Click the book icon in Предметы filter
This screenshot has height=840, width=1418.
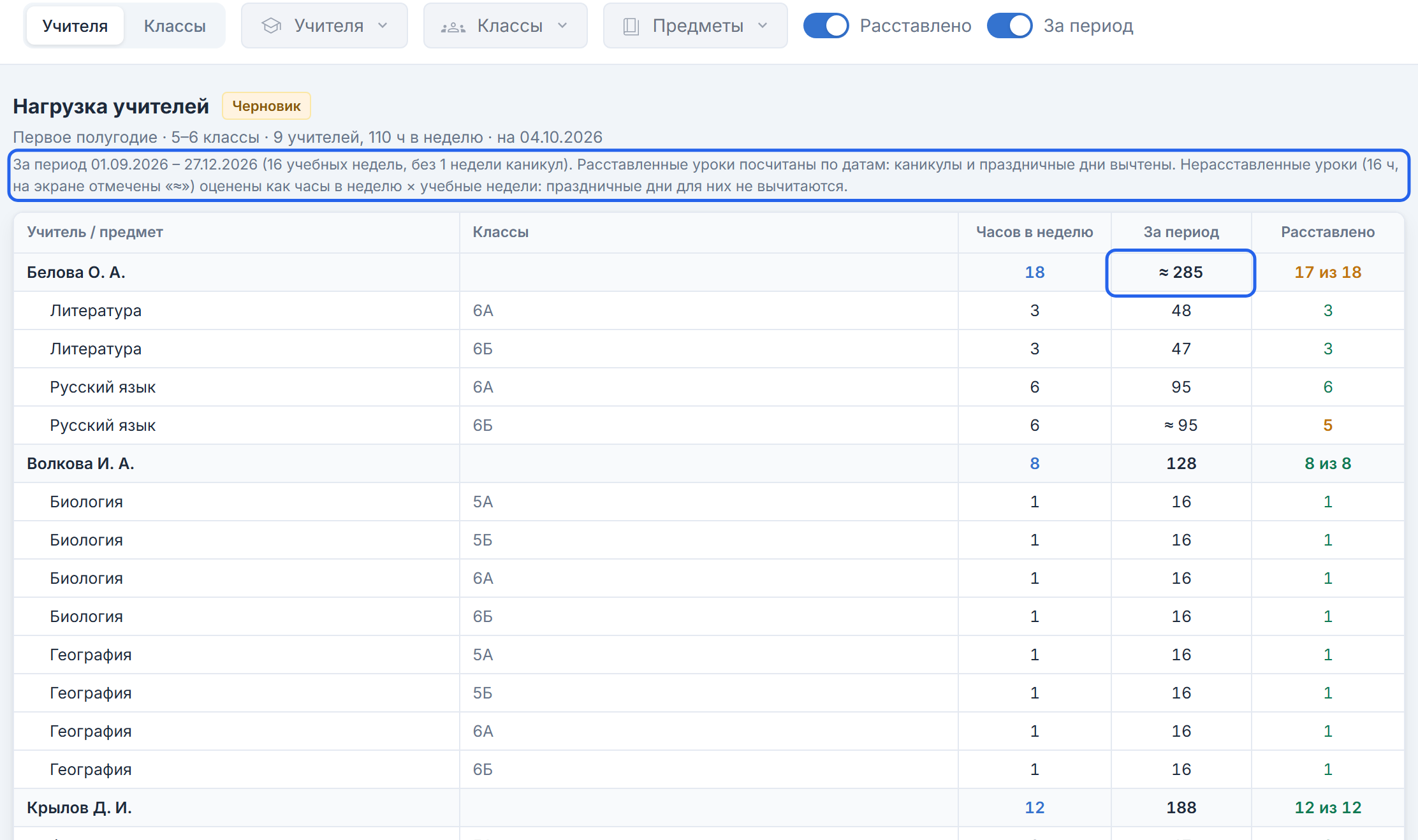pos(631,26)
